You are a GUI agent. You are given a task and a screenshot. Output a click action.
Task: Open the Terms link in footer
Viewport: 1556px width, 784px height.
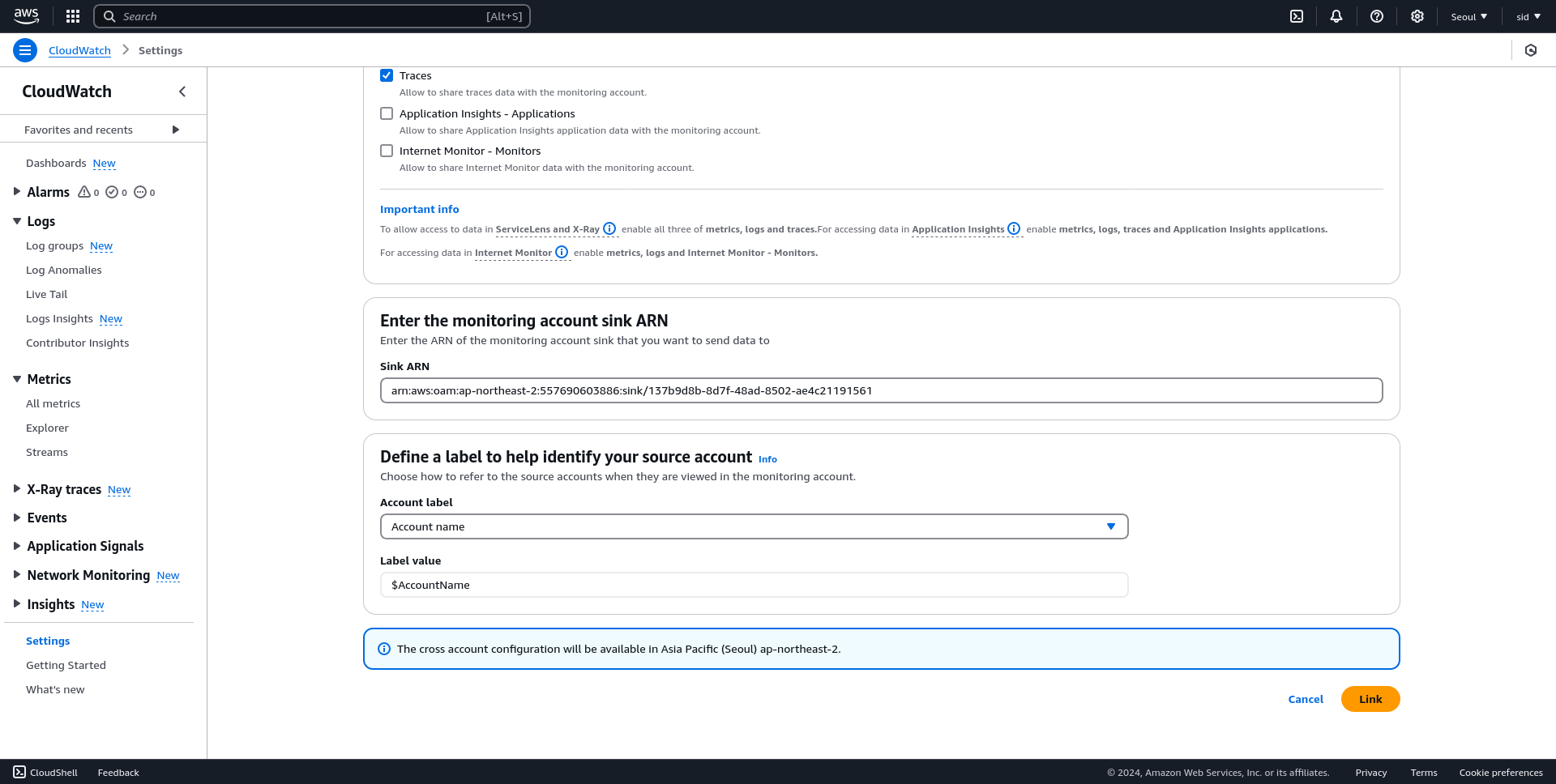(1424, 773)
